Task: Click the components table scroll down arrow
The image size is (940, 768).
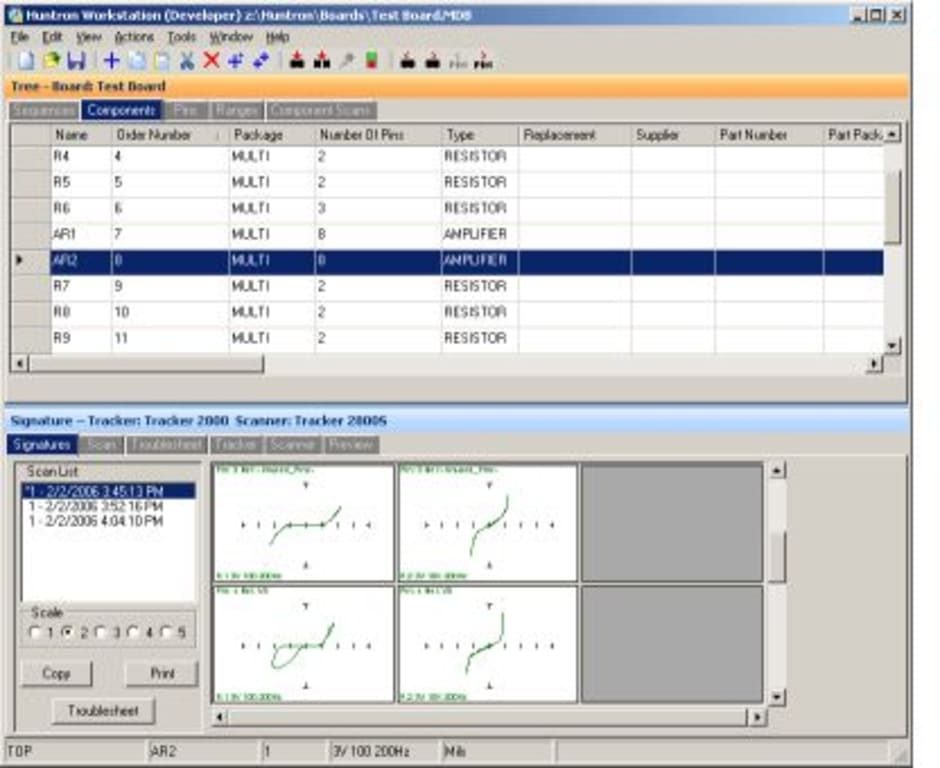Action: click(892, 345)
